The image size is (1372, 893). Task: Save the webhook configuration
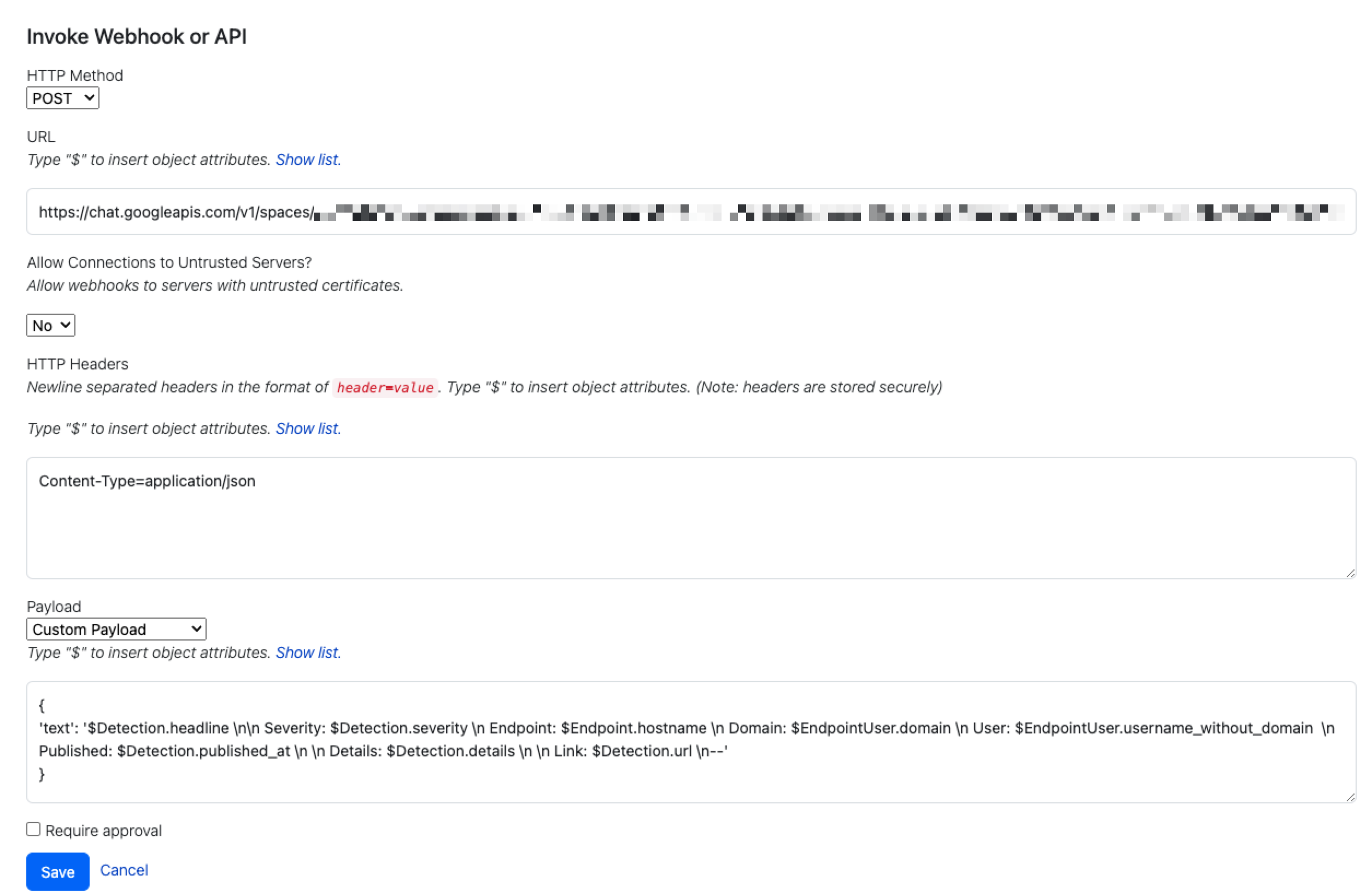coord(57,871)
